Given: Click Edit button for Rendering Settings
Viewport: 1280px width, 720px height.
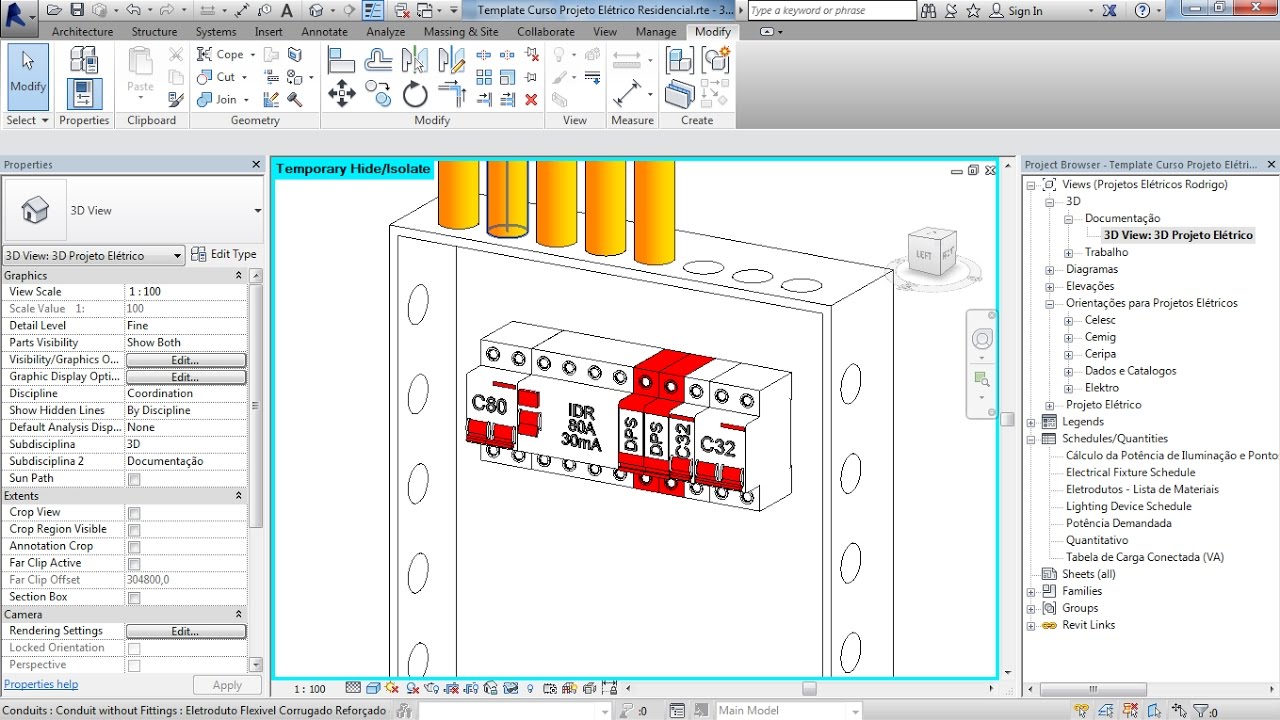Looking at the screenshot, I should coord(185,631).
